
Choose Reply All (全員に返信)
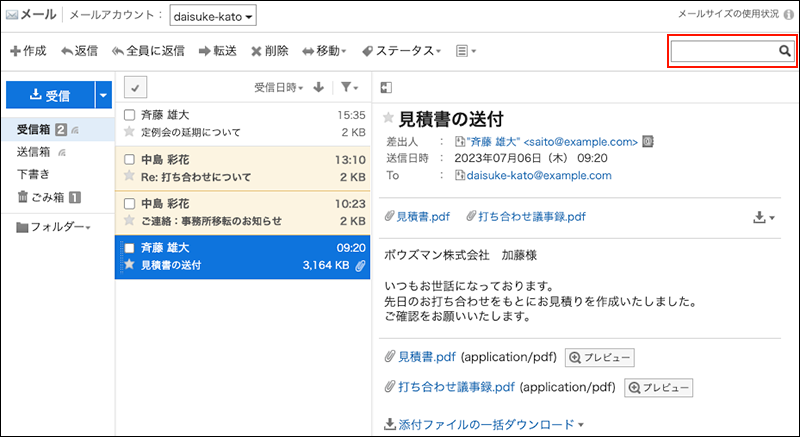pos(148,51)
